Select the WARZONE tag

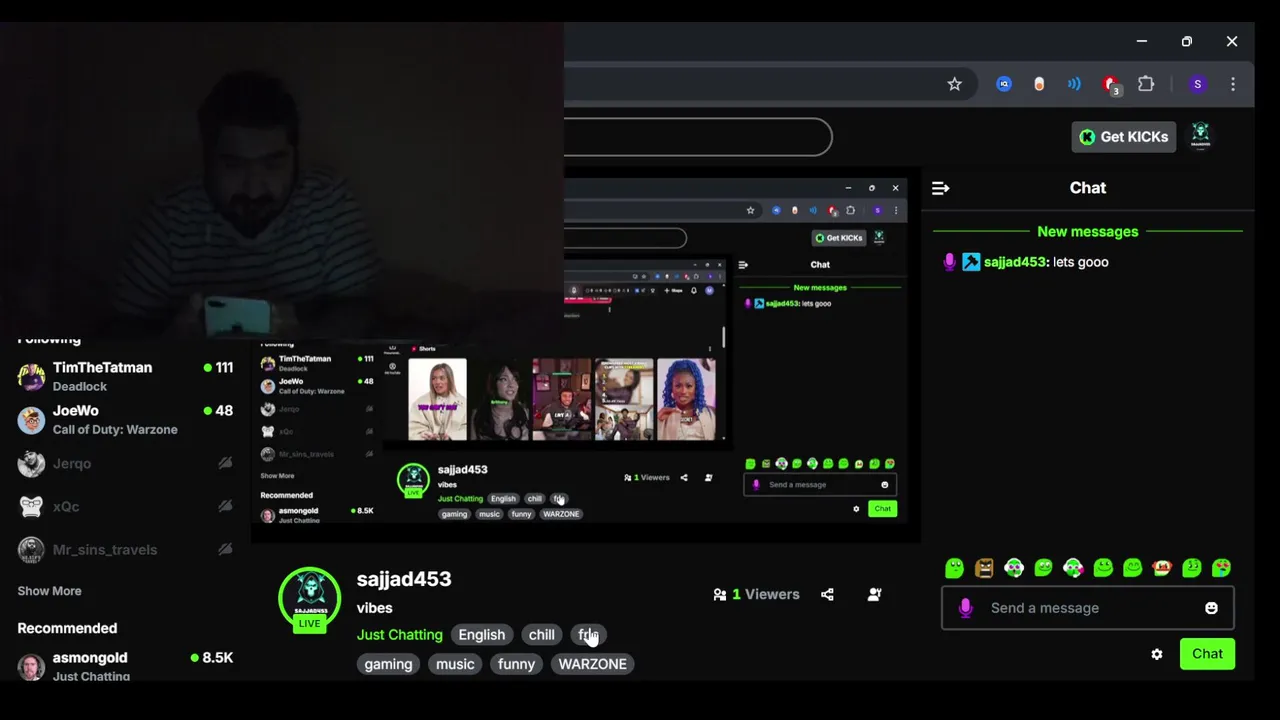pos(592,664)
